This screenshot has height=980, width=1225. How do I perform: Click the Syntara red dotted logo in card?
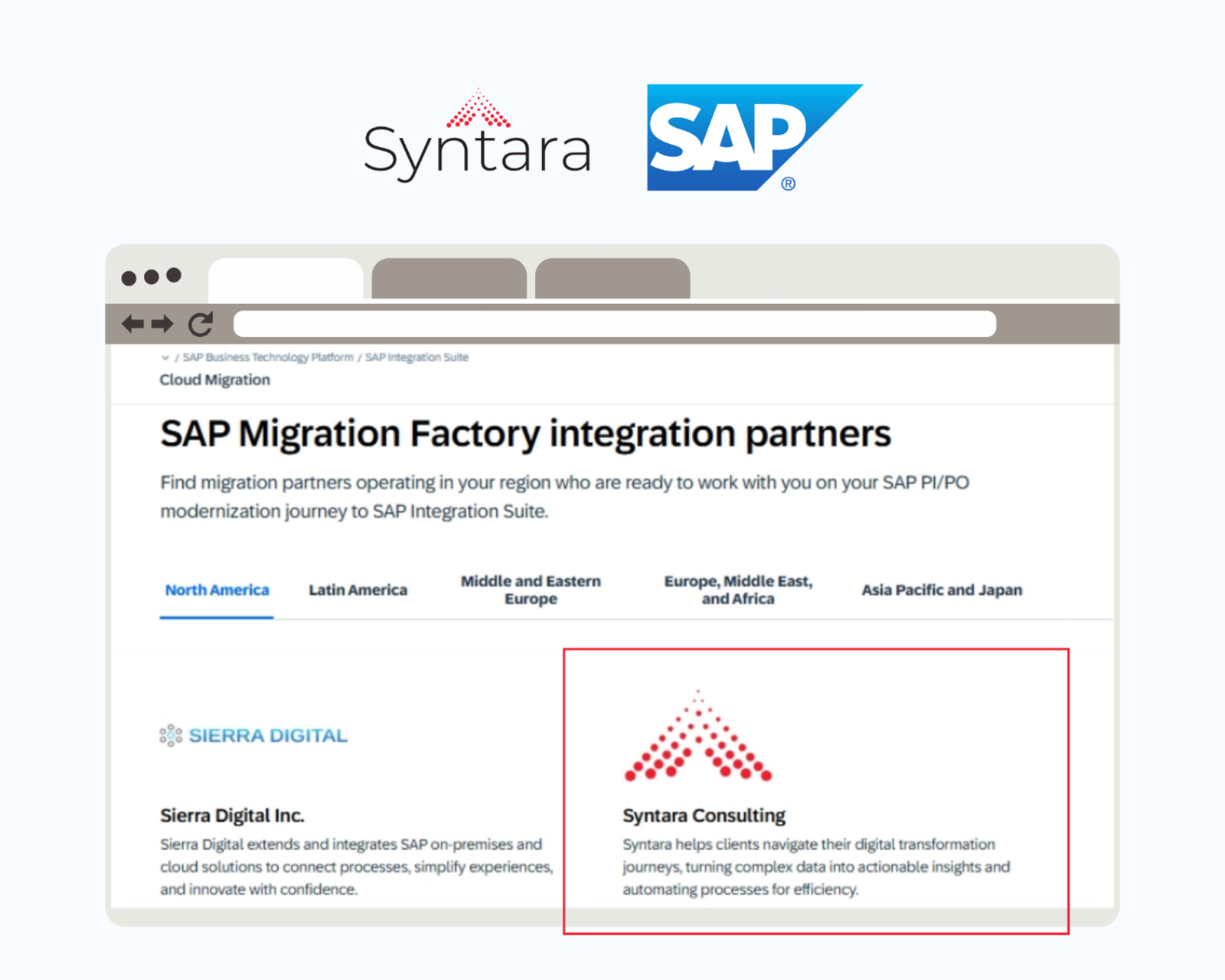(x=698, y=735)
